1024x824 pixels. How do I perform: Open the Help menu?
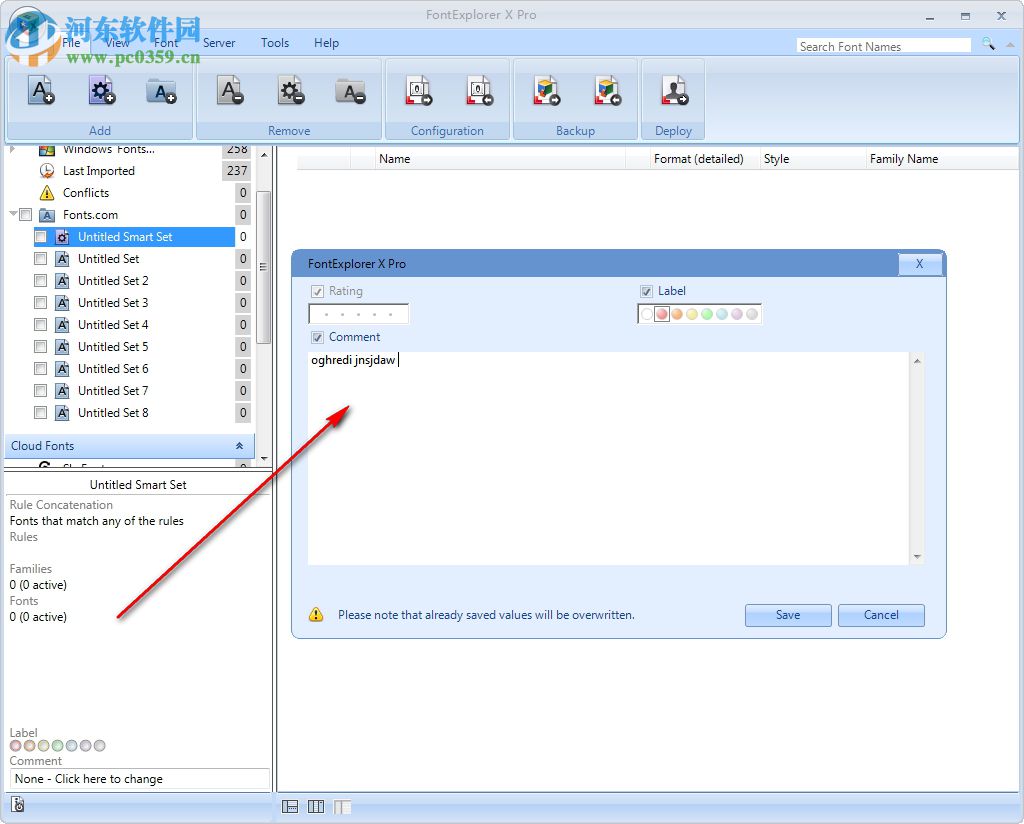pos(327,43)
